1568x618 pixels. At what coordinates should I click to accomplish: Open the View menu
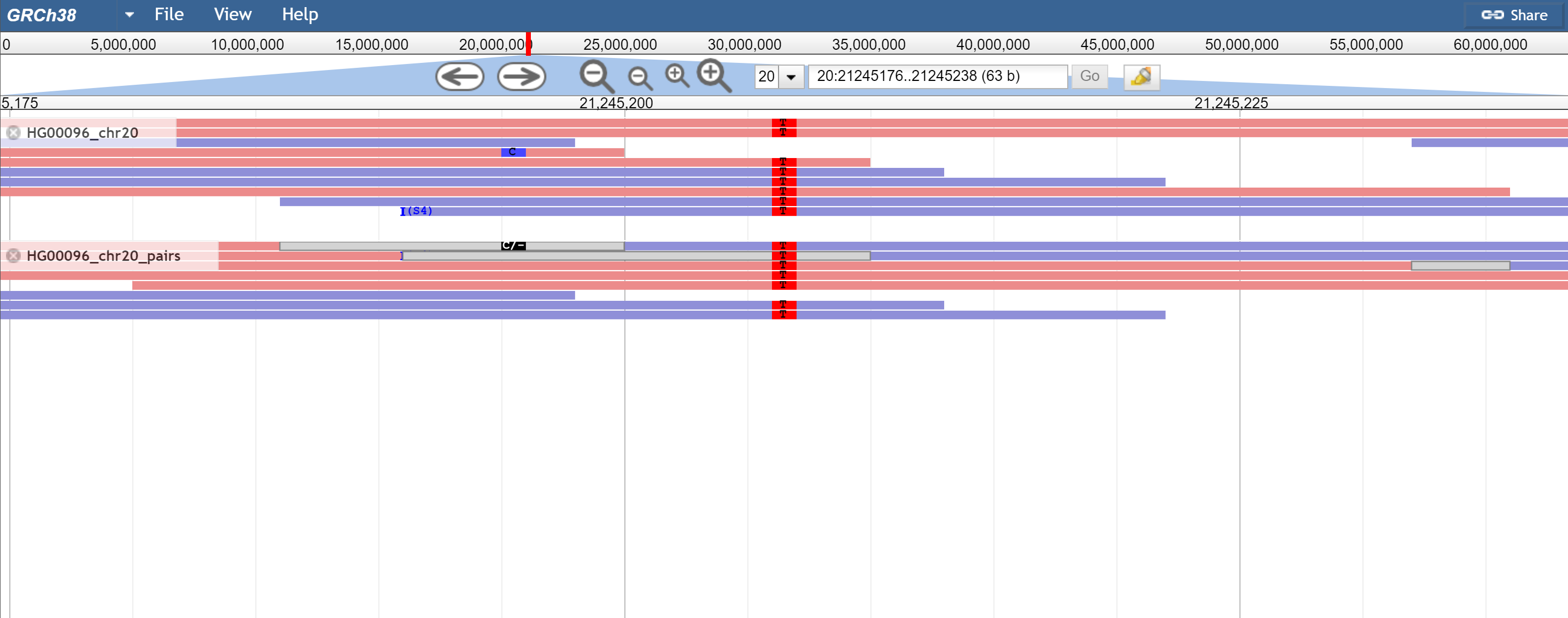click(x=232, y=15)
